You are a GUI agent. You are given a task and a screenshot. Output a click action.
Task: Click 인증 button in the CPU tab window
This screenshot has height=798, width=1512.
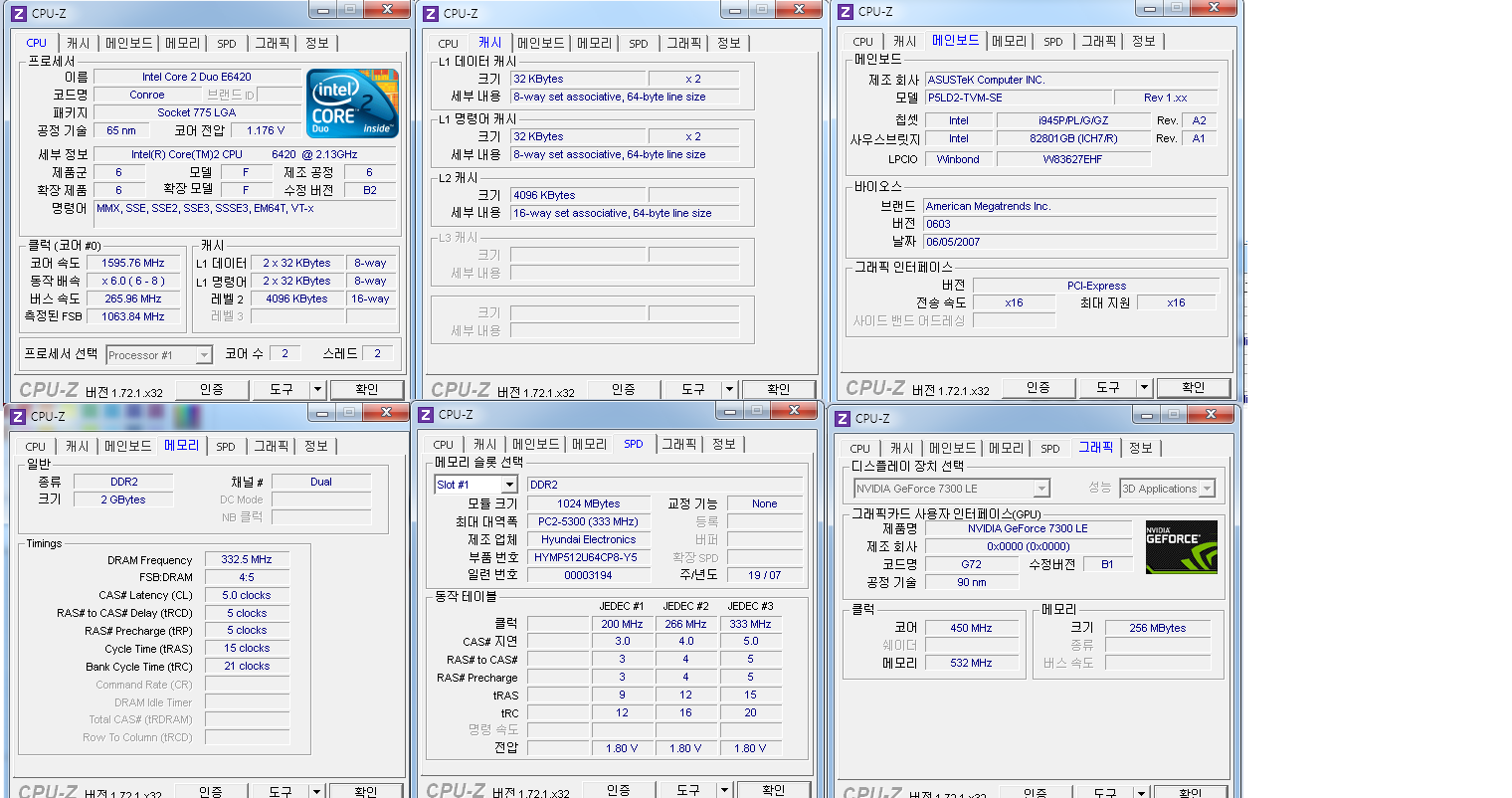[212, 389]
